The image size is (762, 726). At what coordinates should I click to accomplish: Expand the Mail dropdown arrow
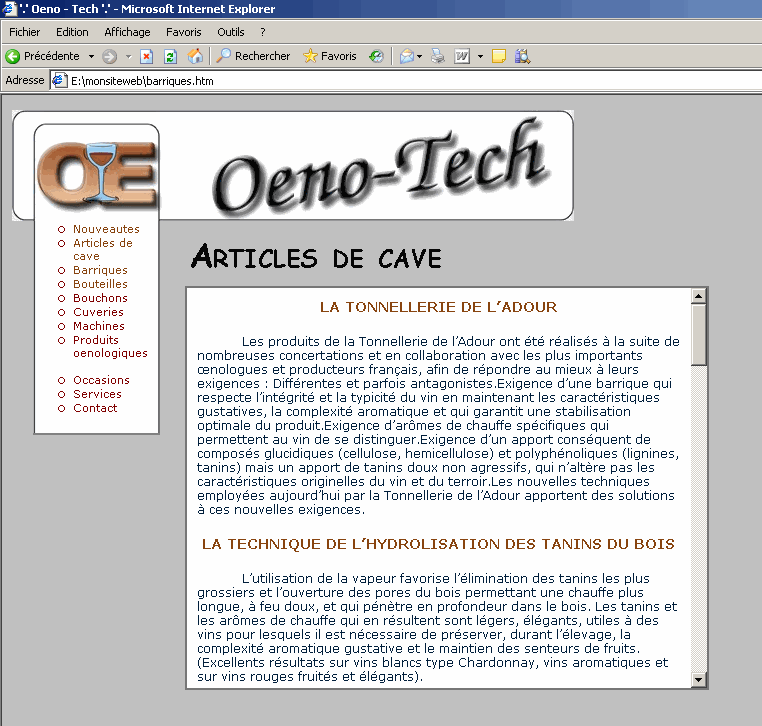[x=420, y=56]
